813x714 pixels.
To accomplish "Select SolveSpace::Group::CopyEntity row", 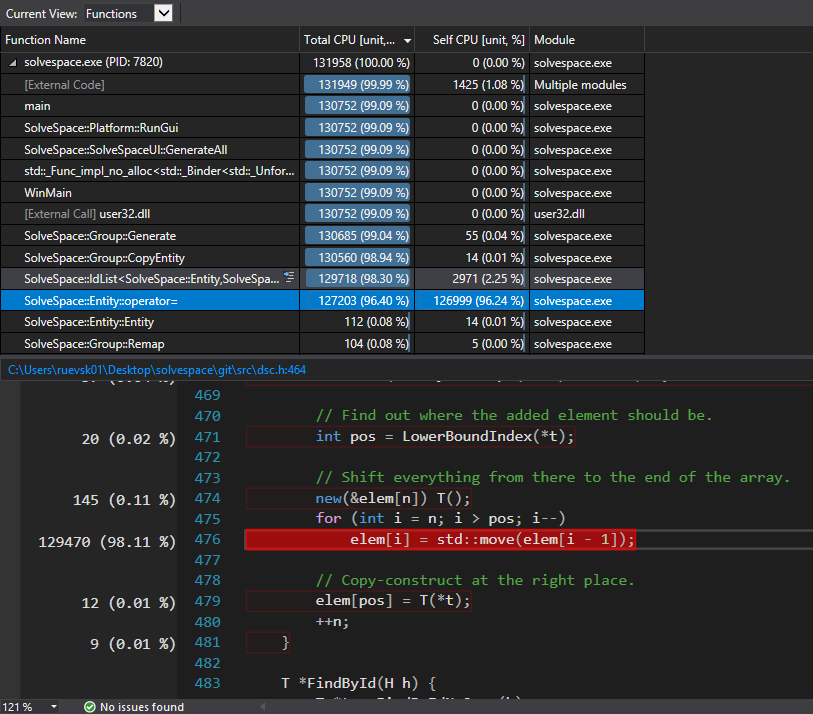I will 323,257.
